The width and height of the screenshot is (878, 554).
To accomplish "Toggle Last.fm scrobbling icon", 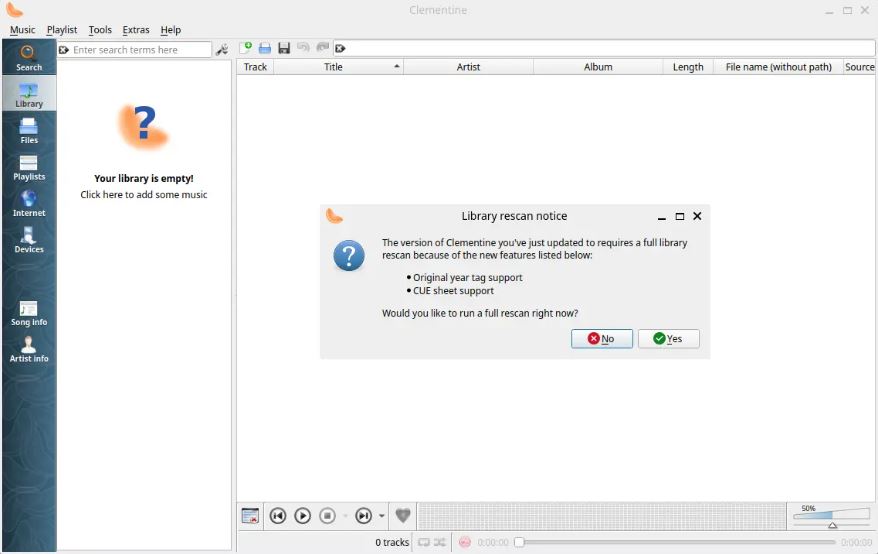I will coord(464,542).
